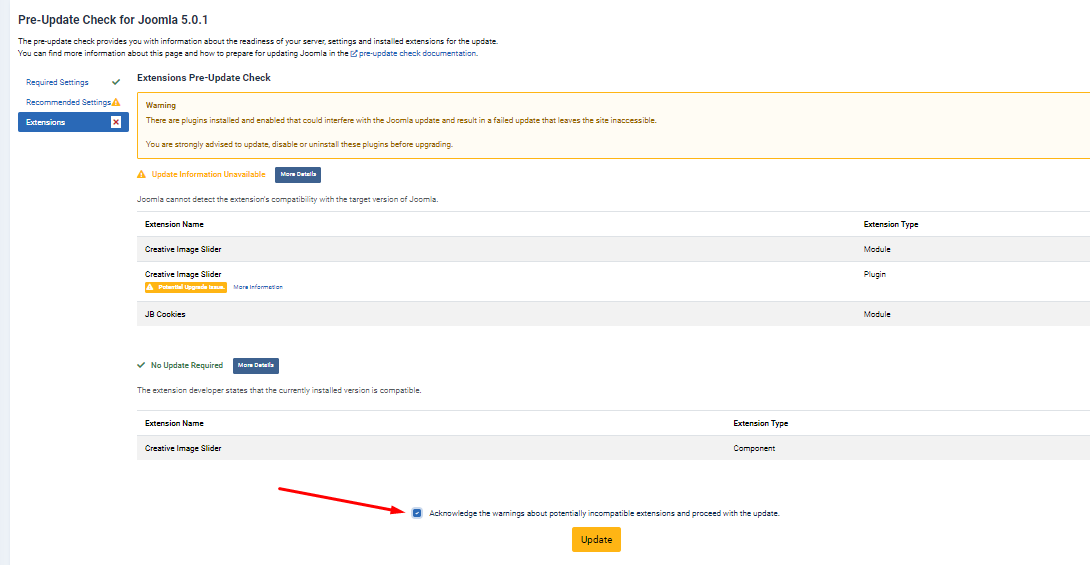
Task: Click the warning triangle next to Update Information Unavailable
Action: (x=142, y=174)
